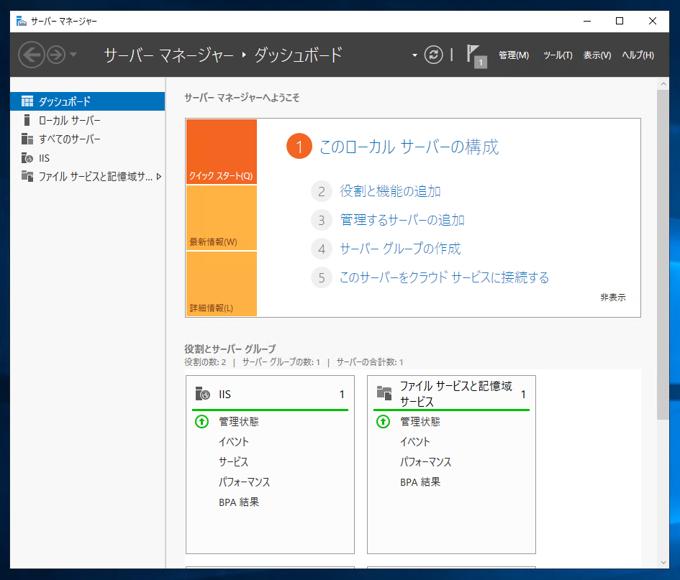Click the refresh dashboard icon

tap(433, 55)
